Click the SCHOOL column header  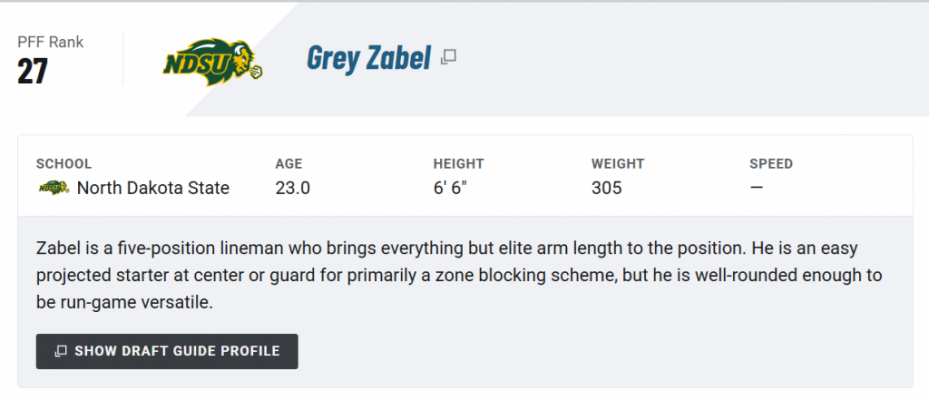pyautogui.click(x=64, y=164)
